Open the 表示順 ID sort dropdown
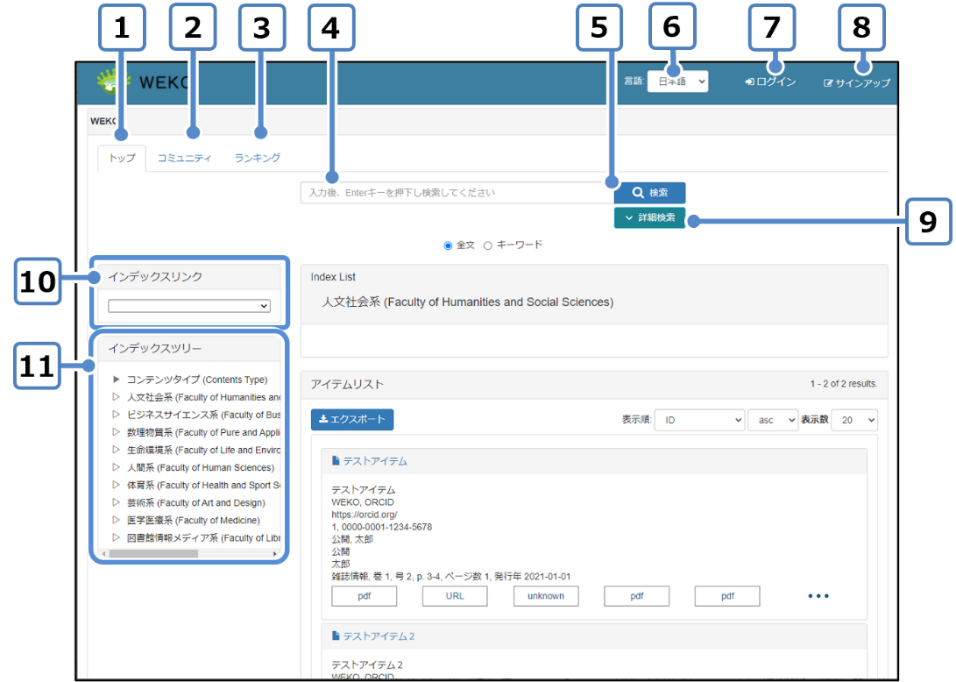This screenshot has height=682, width=956. 699,420
